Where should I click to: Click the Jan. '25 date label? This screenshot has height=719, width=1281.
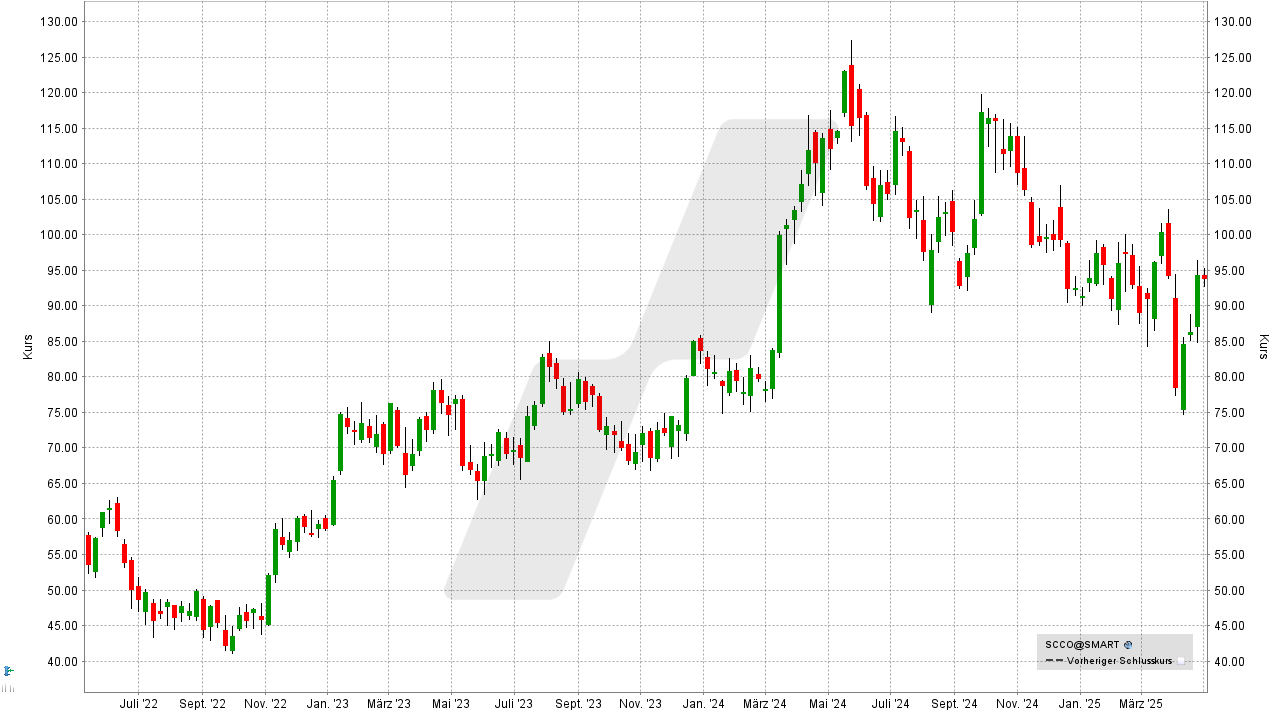[x=1078, y=704]
